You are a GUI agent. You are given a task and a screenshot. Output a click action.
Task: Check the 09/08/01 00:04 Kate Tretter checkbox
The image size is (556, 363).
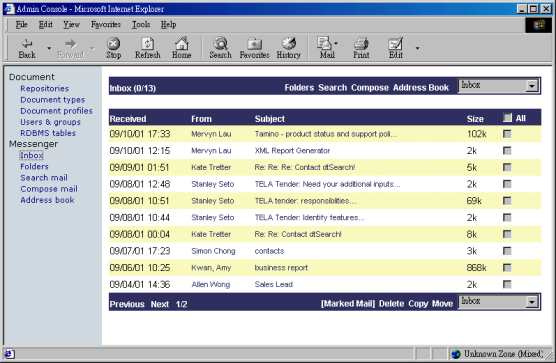tap(507, 234)
